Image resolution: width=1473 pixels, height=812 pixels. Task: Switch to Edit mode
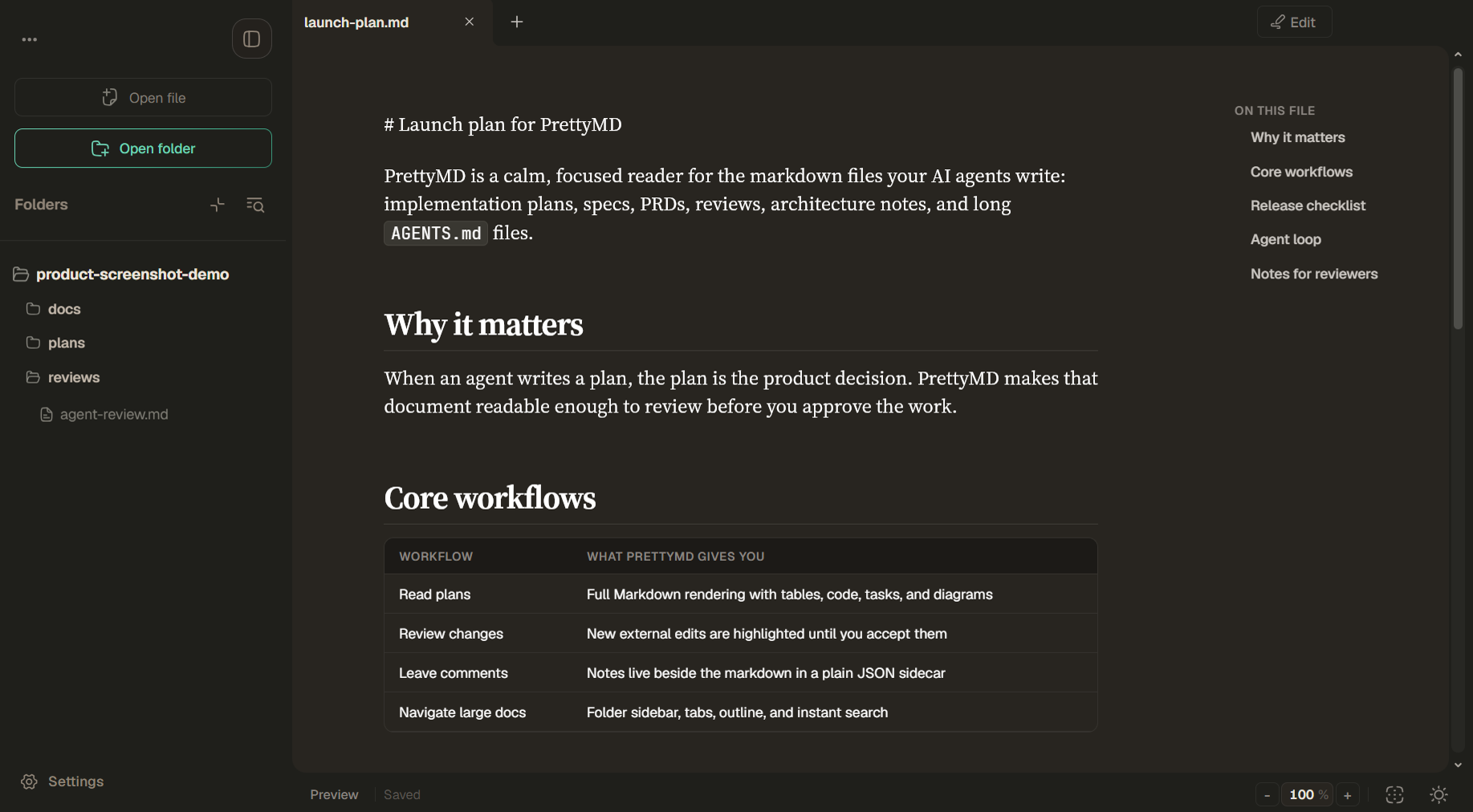pyautogui.click(x=1294, y=22)
